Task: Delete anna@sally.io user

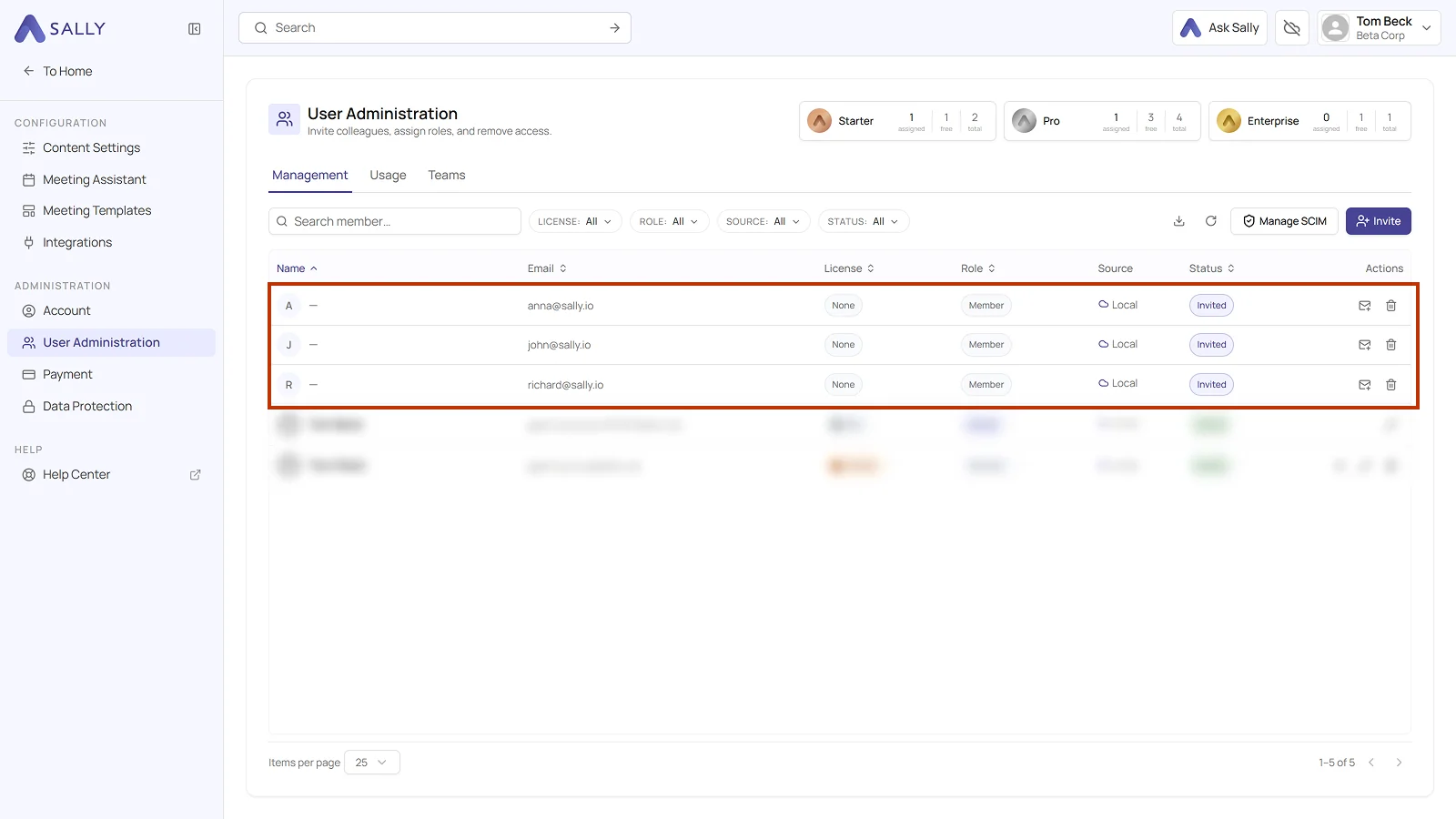Action: [1391, 306]
